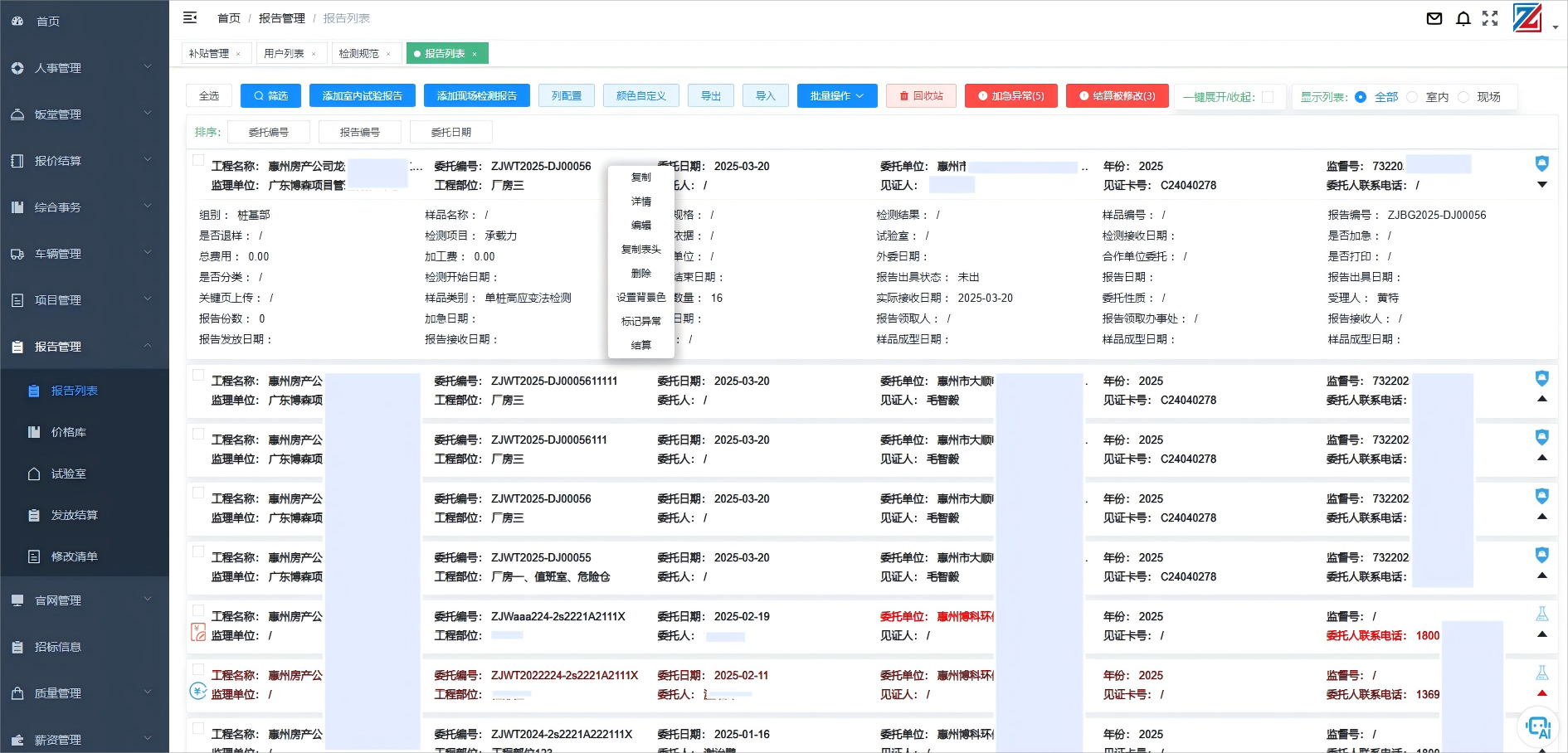Sort the list by 委托日期

[x=450, y=131]
